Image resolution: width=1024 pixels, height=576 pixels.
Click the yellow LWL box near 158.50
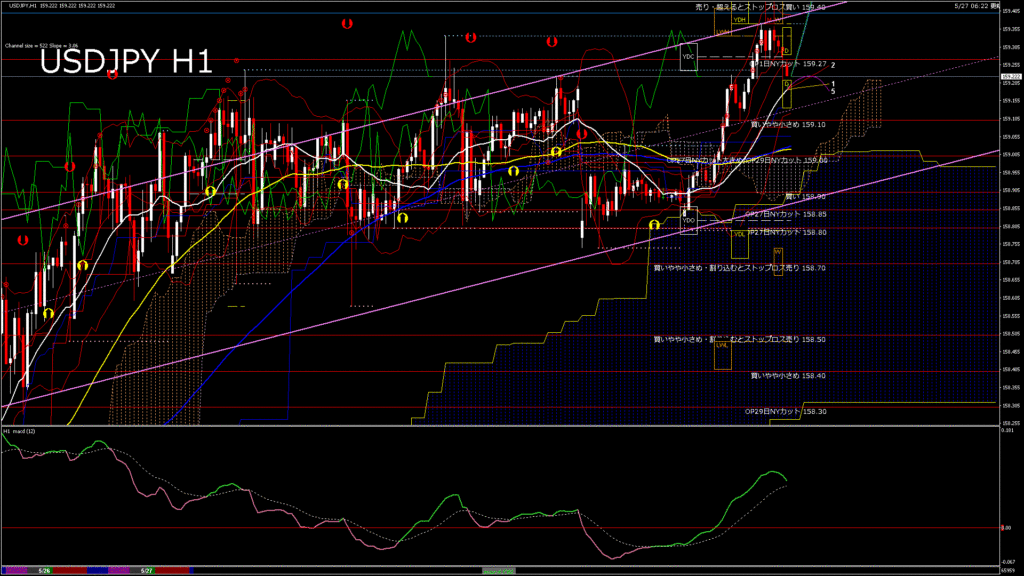[x=722, y=353]
